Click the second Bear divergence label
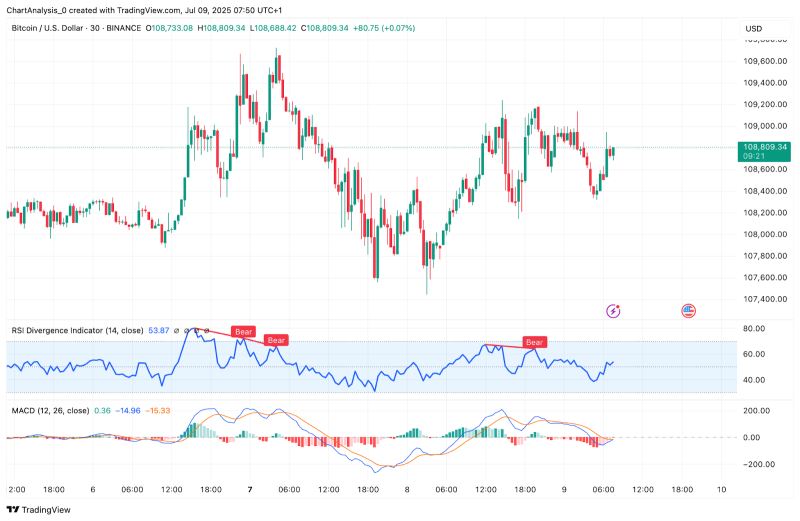Image resolution: width=800 pixels, height=521 pixels. coord(276,341)
